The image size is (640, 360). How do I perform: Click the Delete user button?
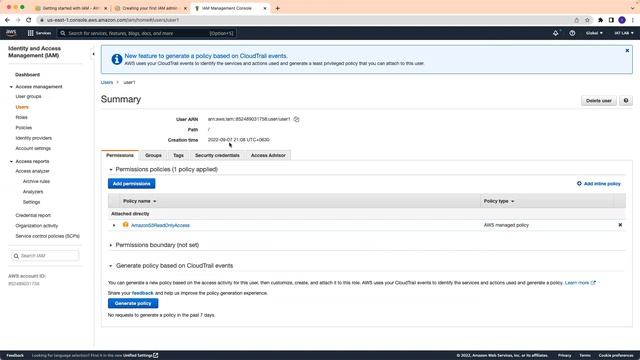click(599, 100)
